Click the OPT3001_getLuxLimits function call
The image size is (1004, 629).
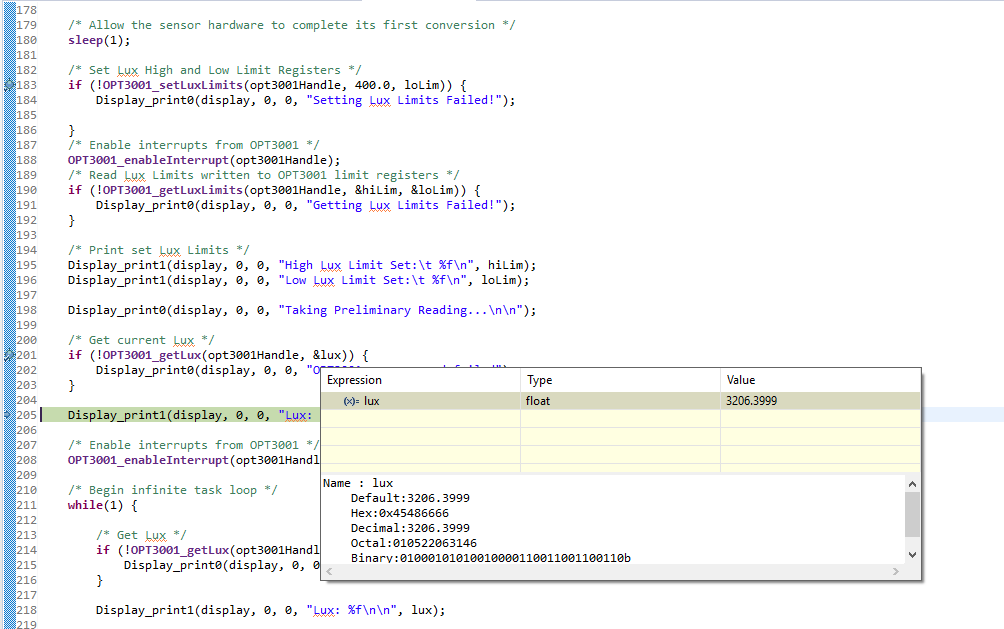173,190
